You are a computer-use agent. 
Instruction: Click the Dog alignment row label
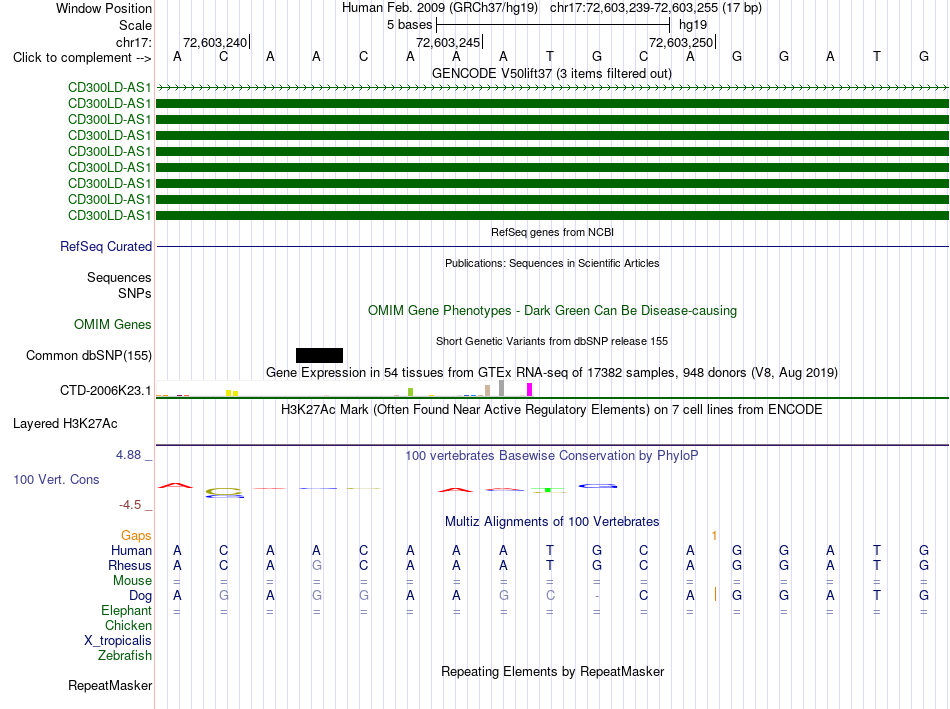(x=140, y=596)
